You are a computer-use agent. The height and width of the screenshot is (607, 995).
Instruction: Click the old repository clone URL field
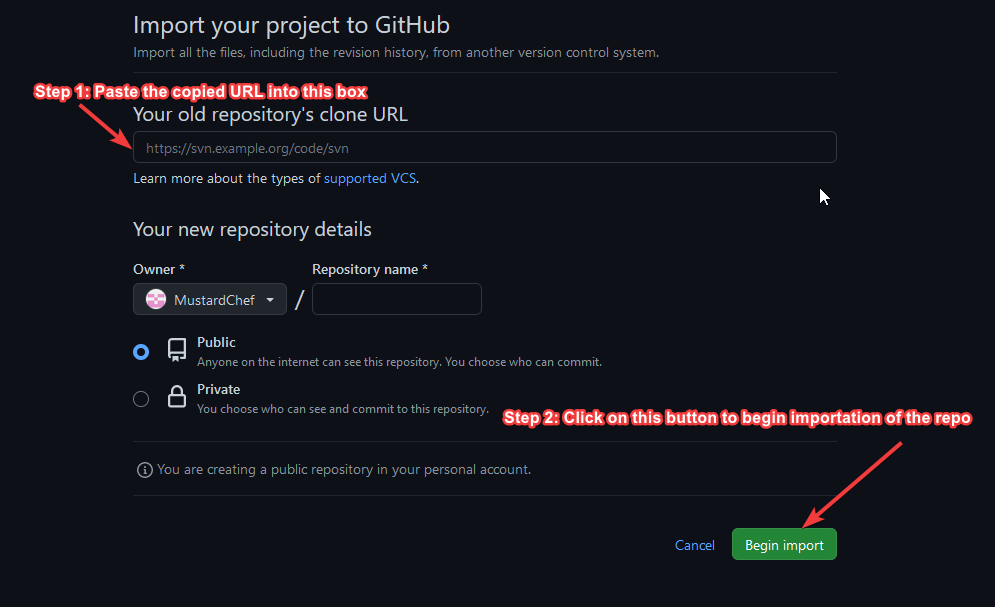click(485, 148)
